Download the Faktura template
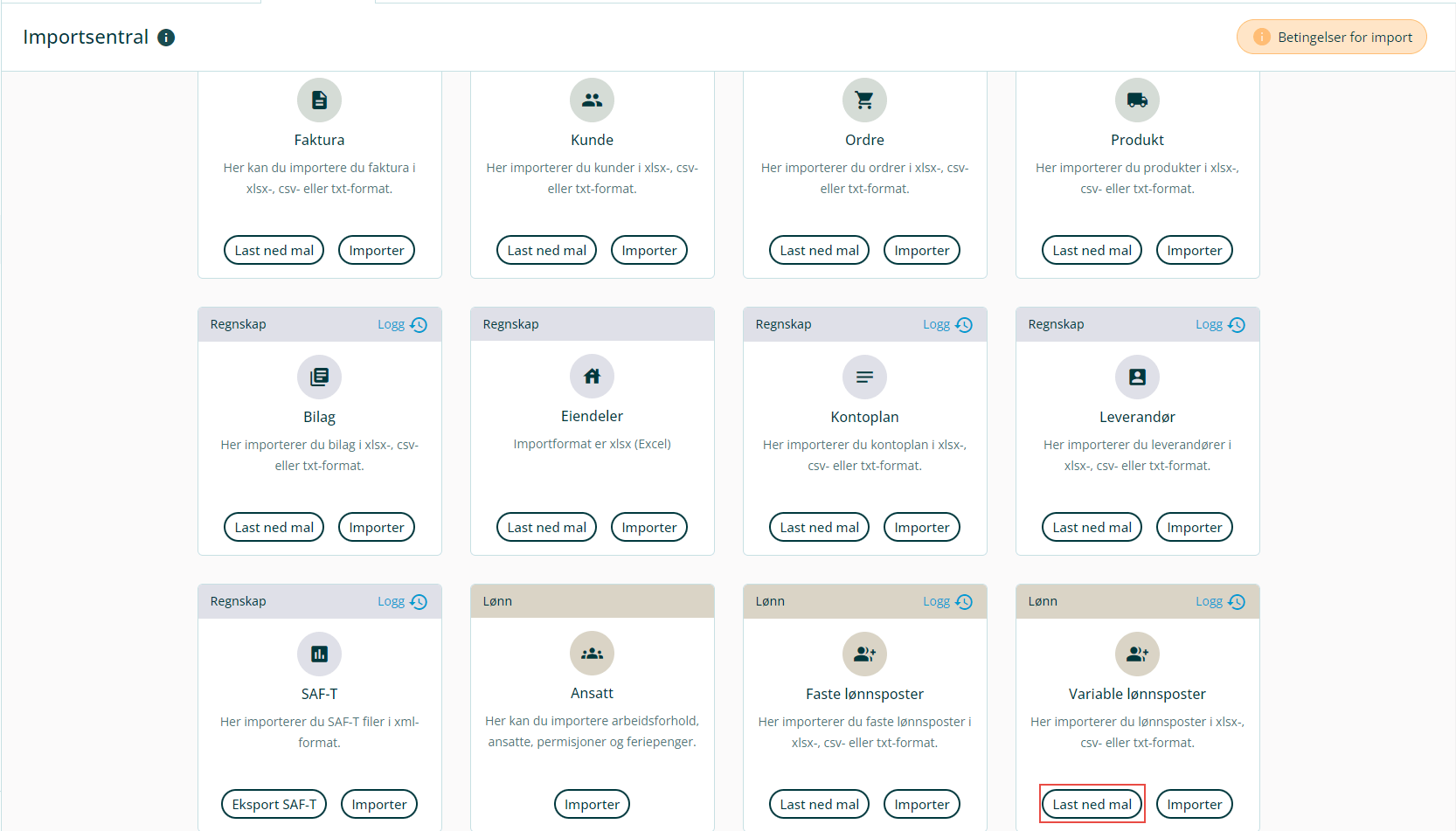 (274, 251)
